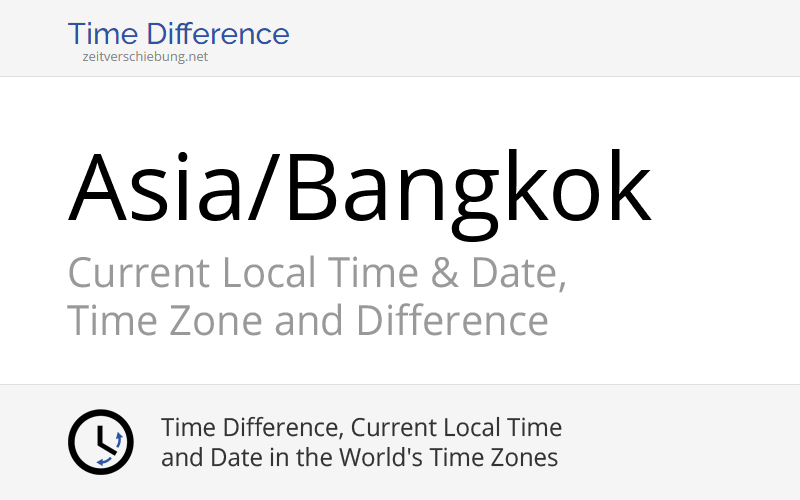
Task: Click the word "Time" in the top logo
Action: [x=102, y=34]
